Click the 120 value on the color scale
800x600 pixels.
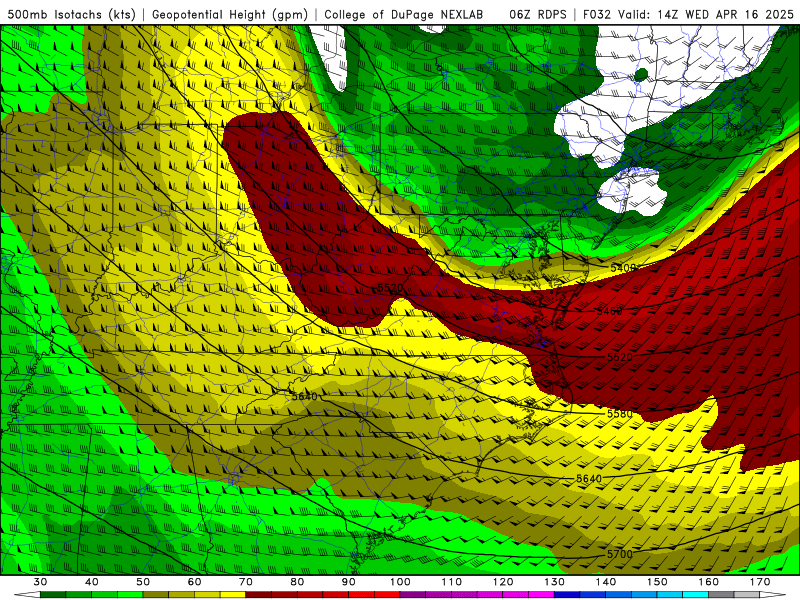[x=503, y=582]
